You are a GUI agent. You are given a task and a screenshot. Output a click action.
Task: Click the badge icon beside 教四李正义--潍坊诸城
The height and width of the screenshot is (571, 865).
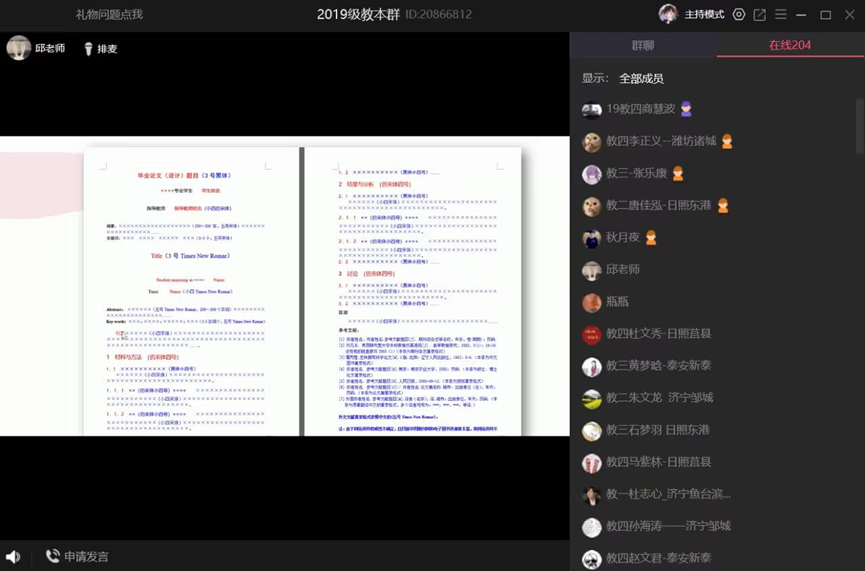(x=727, y=141)
